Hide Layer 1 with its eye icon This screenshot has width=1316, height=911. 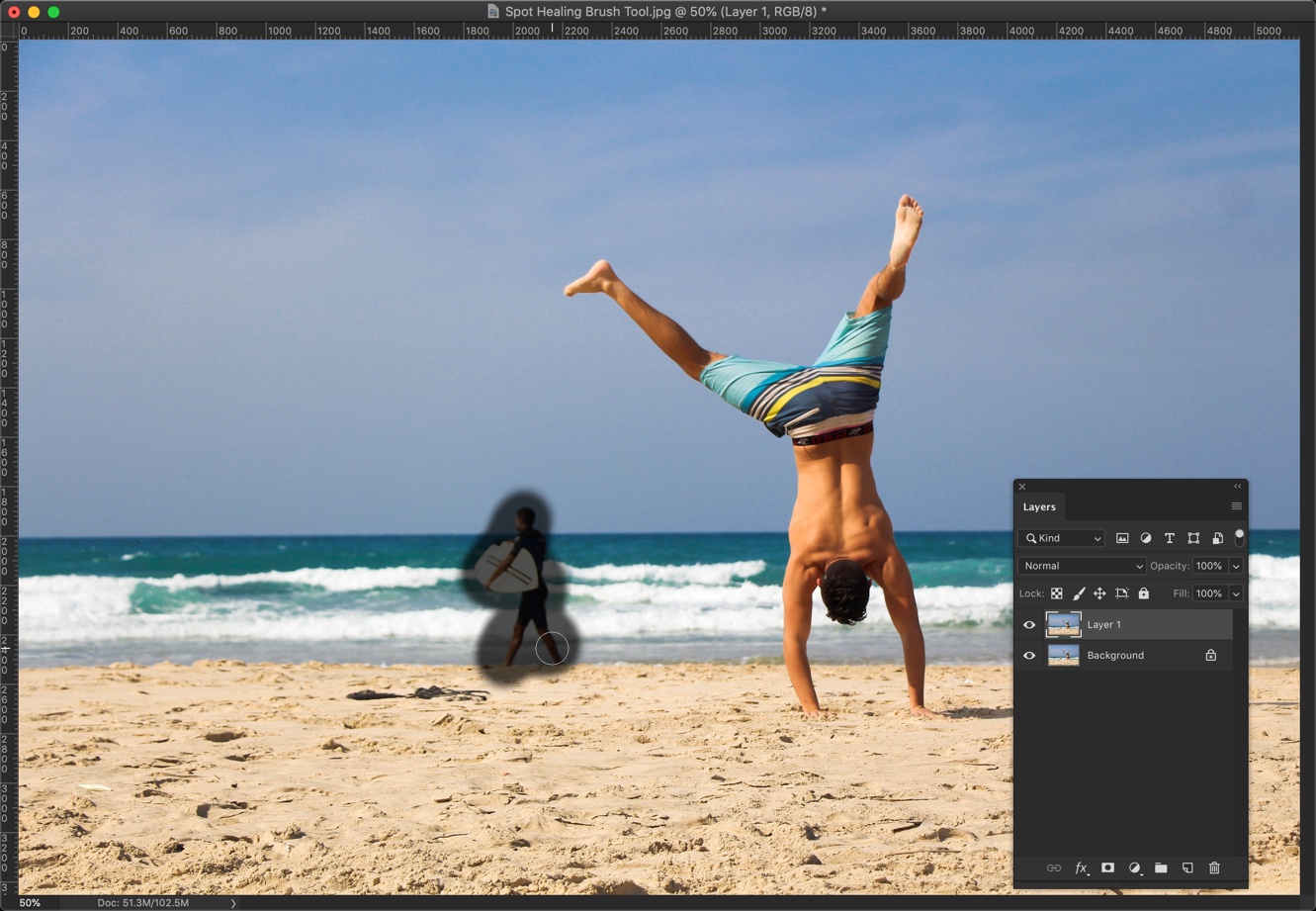coord(1029,624)
